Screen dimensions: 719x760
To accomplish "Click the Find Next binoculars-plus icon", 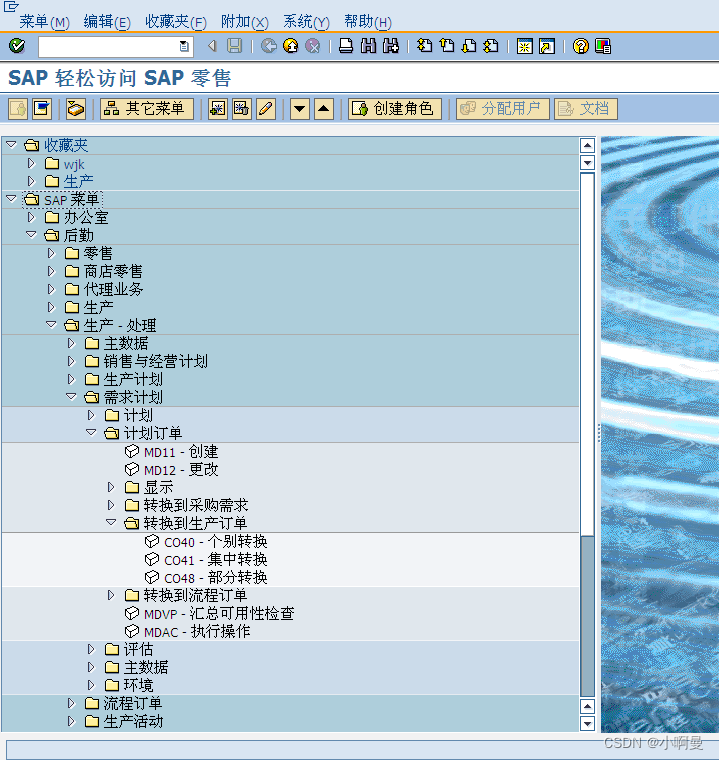I will 391,46.
